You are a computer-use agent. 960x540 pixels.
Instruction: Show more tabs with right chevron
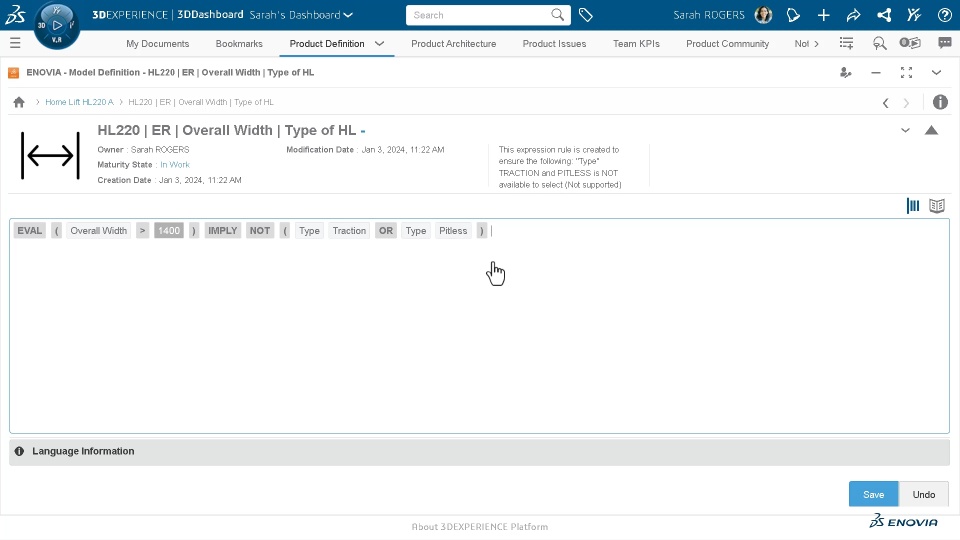[x=816, y=43]
